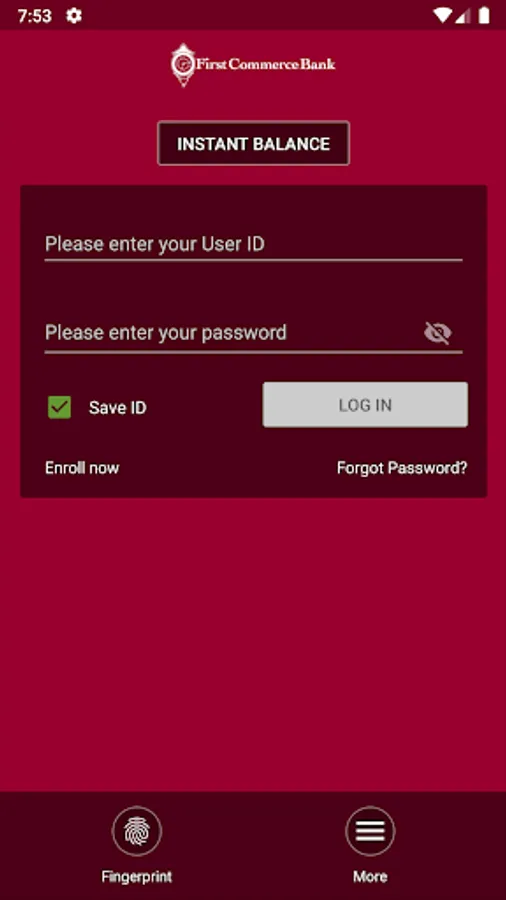The width and height of the screenshot is (506, 900).
Task: Uncheck the Save ID checkbox
Action: click(60, 408)
